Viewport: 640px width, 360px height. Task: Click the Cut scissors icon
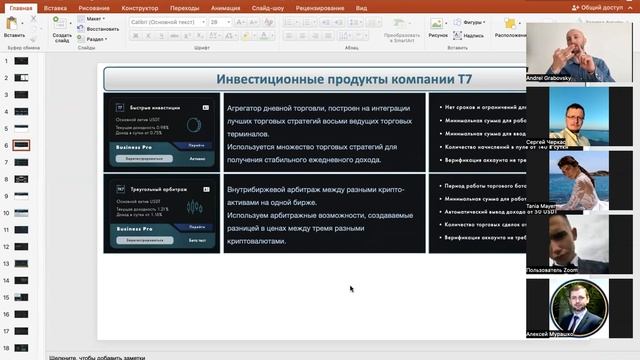coord(33,18)
